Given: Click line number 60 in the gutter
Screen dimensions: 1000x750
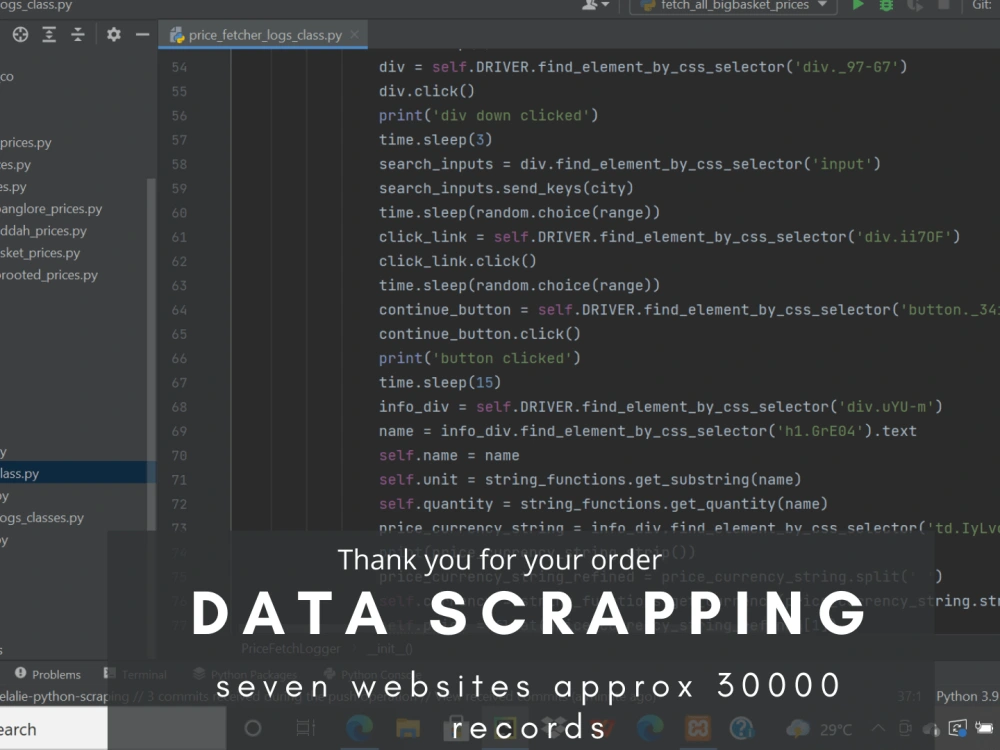Looking at the screenshot, I should pyautogui.click(x=179, y=213).
